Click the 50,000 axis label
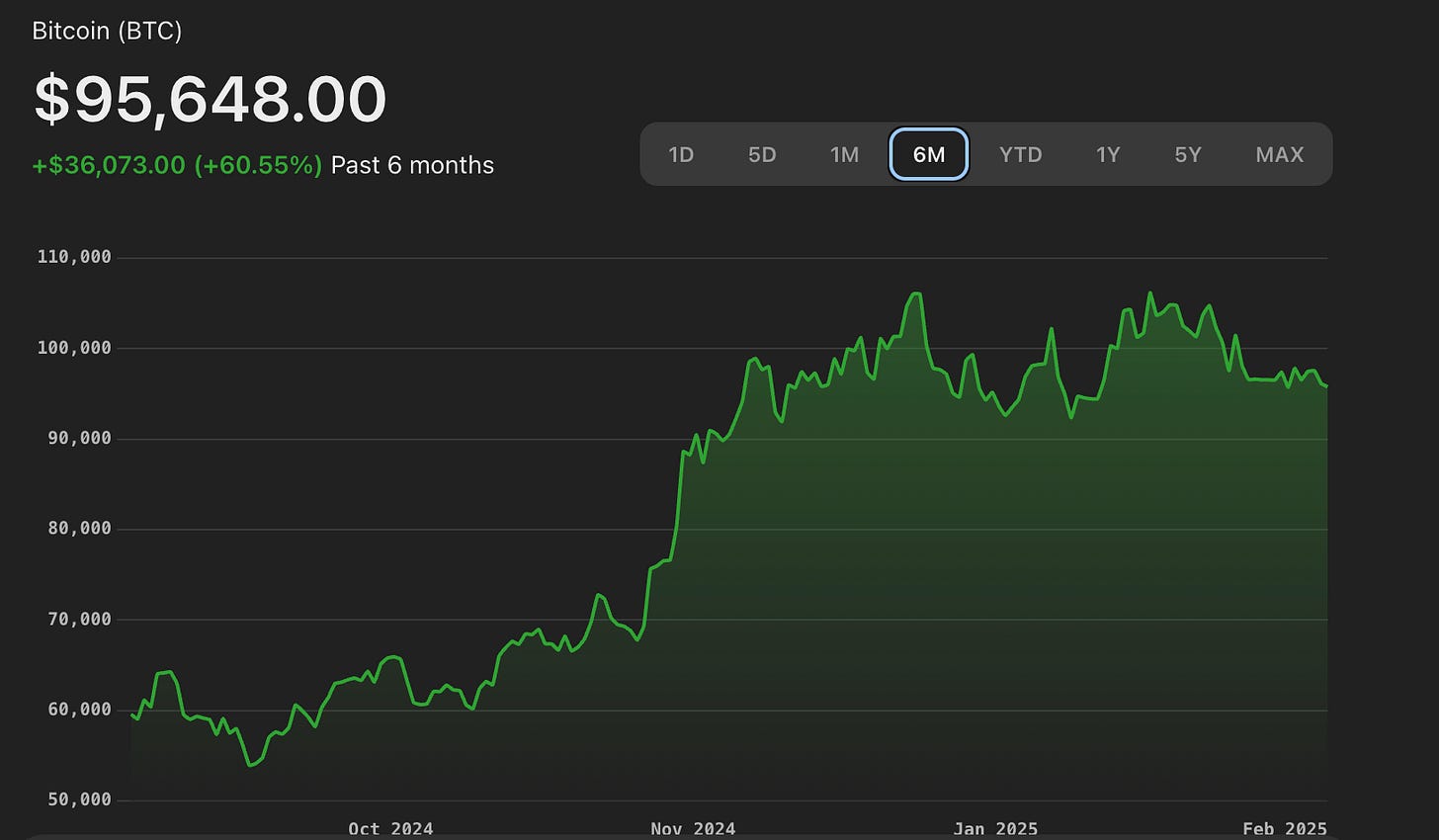 tap(79, 799)
